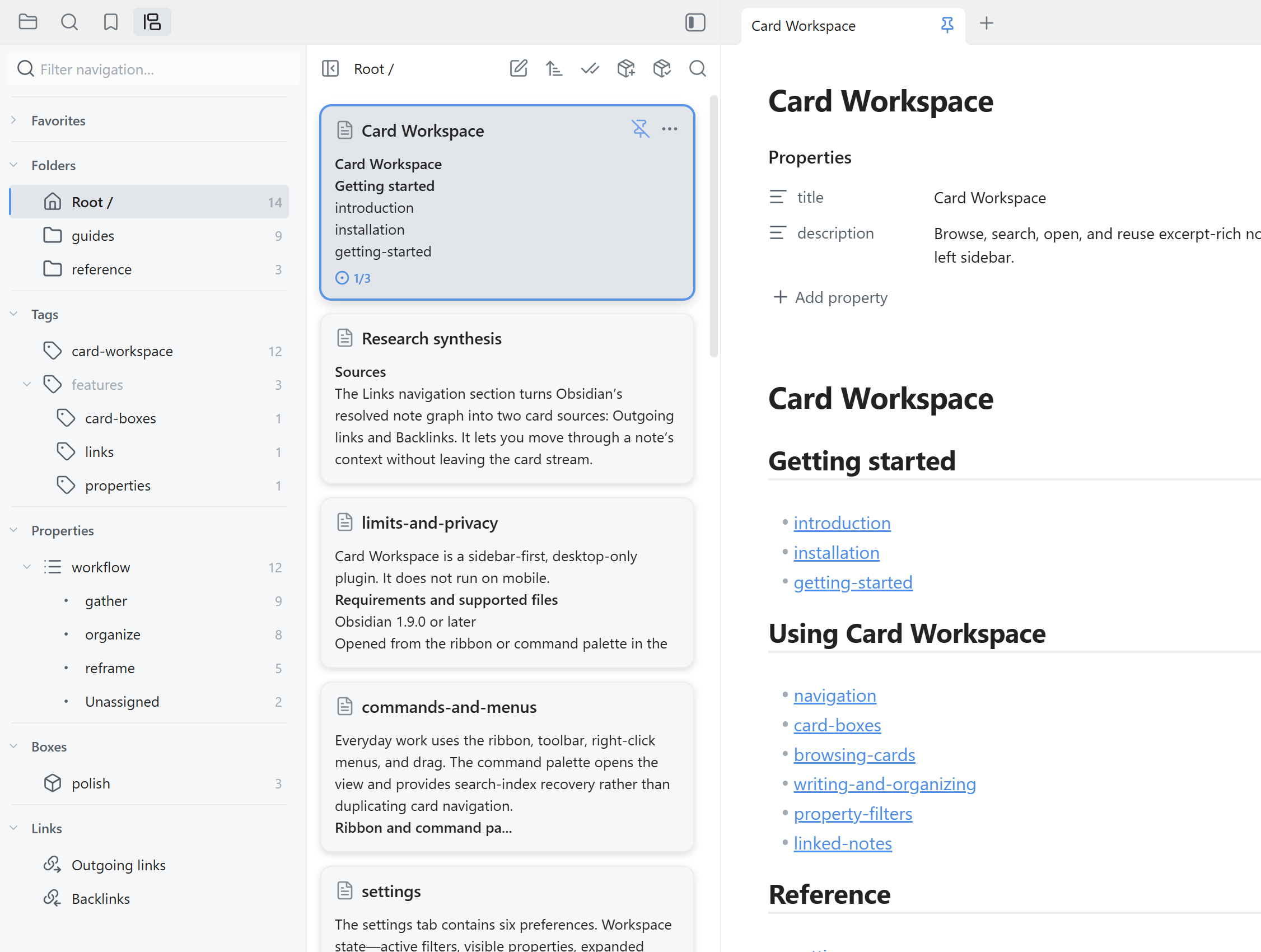Image resolution: width=1261 pixels, height=952 pixels.
Task: Follow the browsing-cards link
Action: click(x=854, y=755)
